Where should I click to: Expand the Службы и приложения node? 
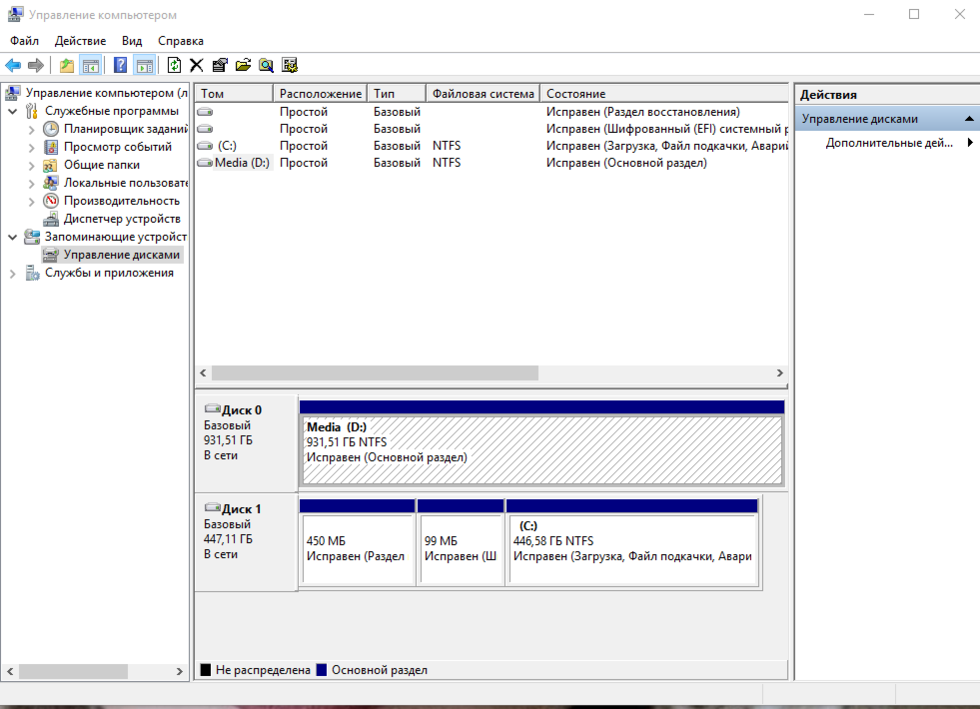(12, 273)
